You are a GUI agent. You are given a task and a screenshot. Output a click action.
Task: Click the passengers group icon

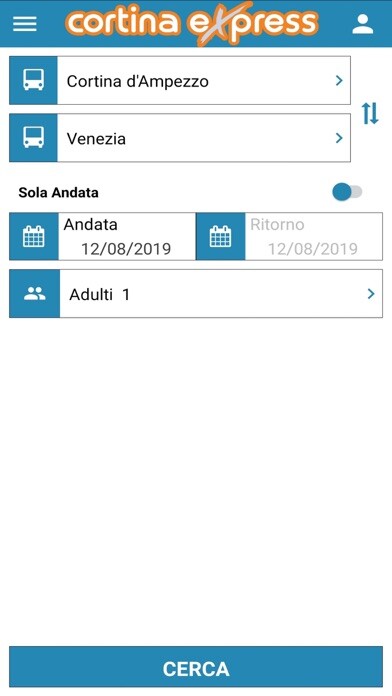(35, 293)
